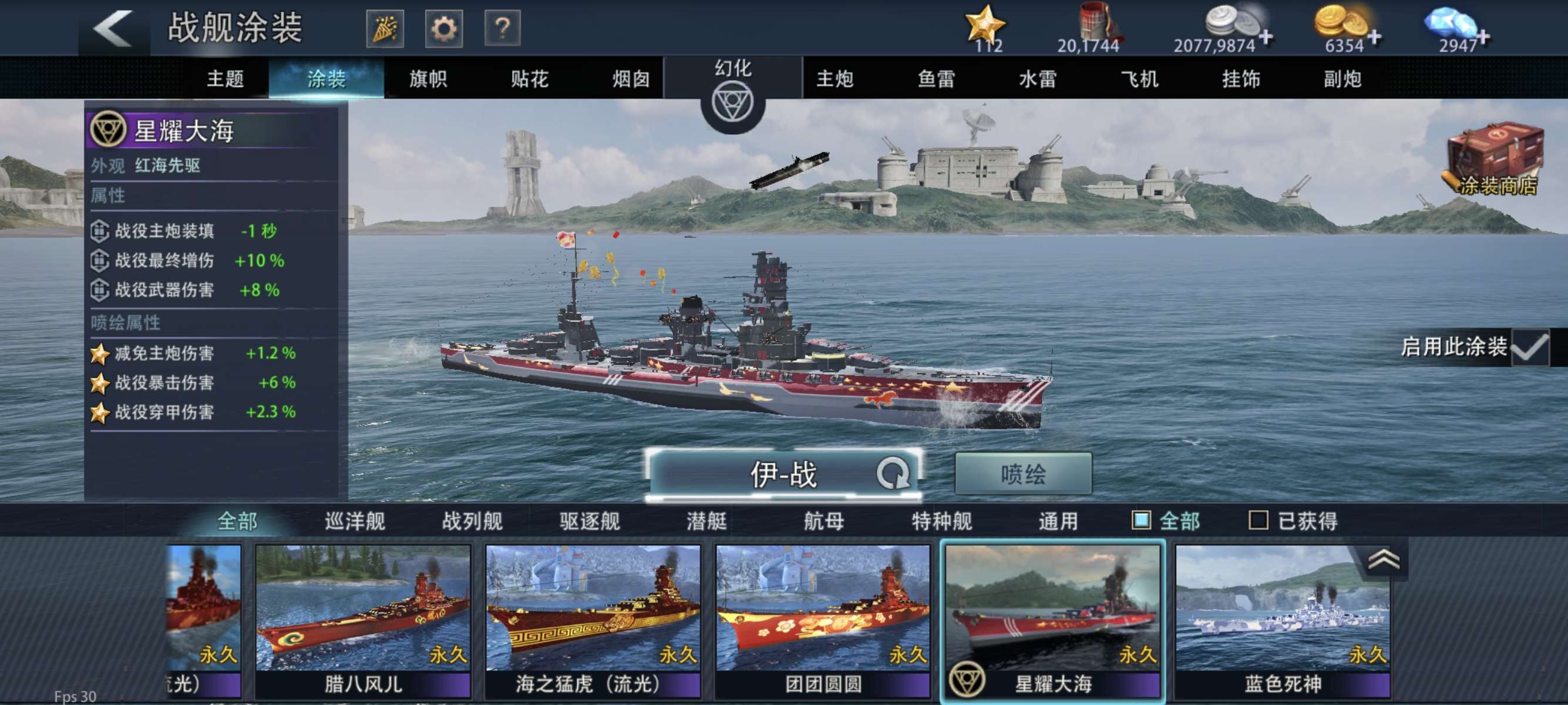This screenshot has height=705, width=1568.
Task: Expand the skin list with double chevron
Action: [x=1383, y=559]
